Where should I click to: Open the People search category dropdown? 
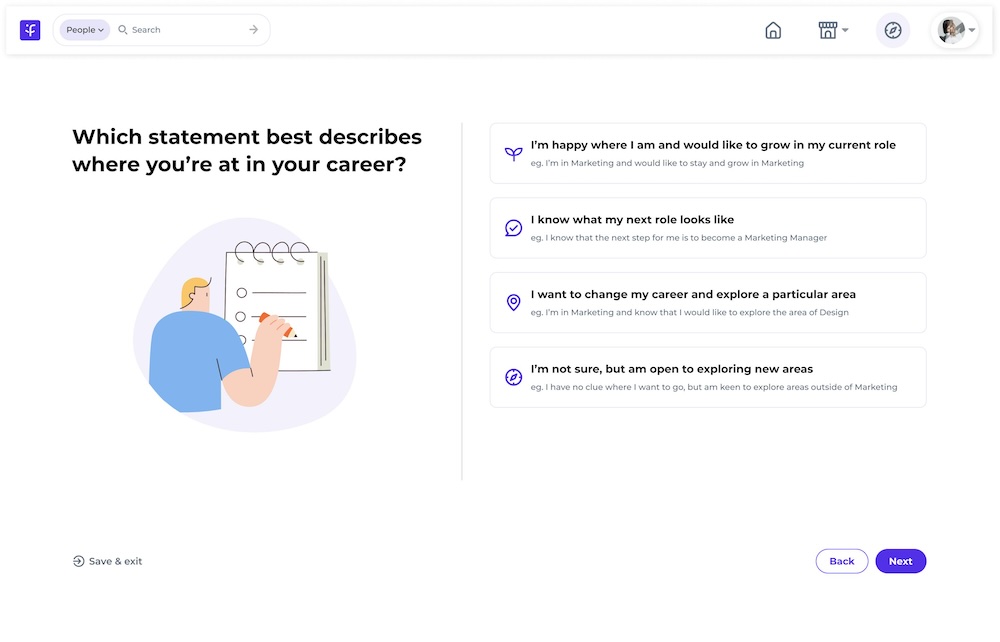pyautogui.click(x=83, y=29)
